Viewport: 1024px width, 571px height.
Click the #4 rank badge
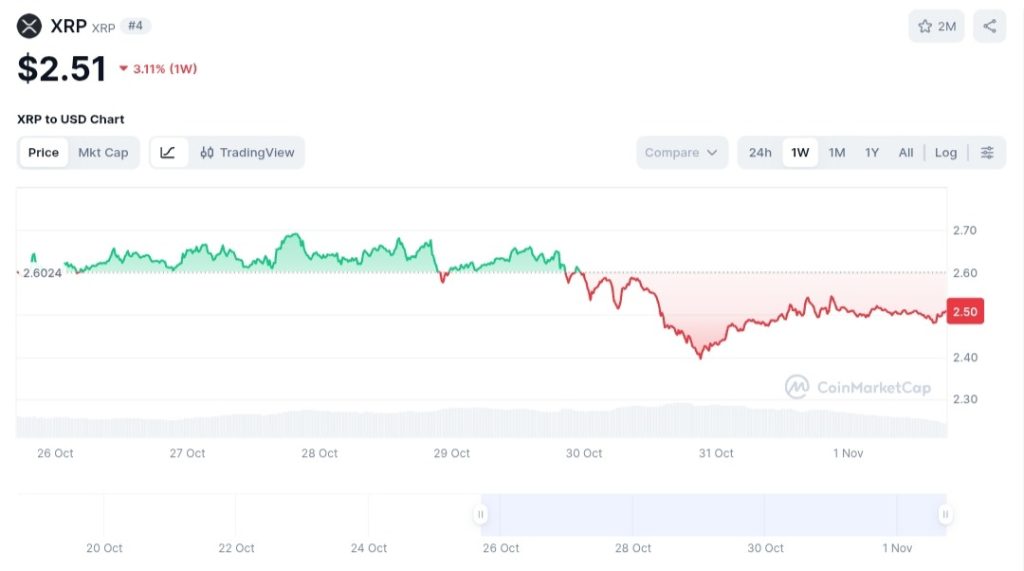click(136, 26)
